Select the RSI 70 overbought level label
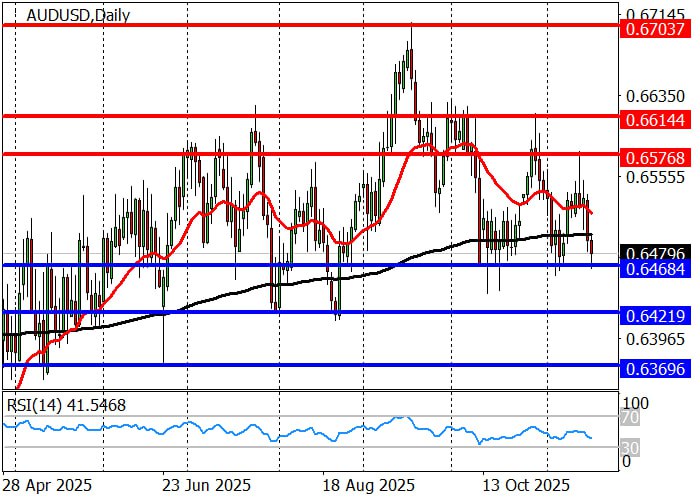This screenshot has height=500, width=700. (x=630, y=417)
